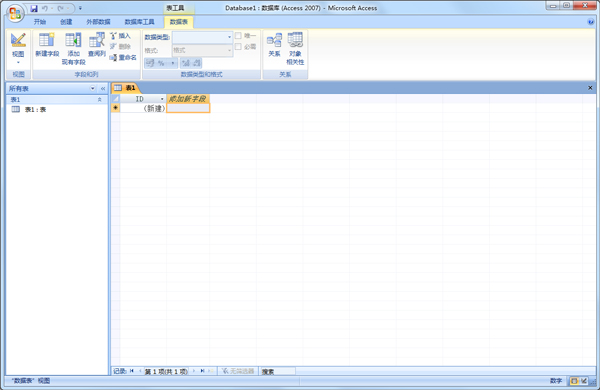
Task: Open the 所有表 navigation pane dropdown
Action: point(93,88)
